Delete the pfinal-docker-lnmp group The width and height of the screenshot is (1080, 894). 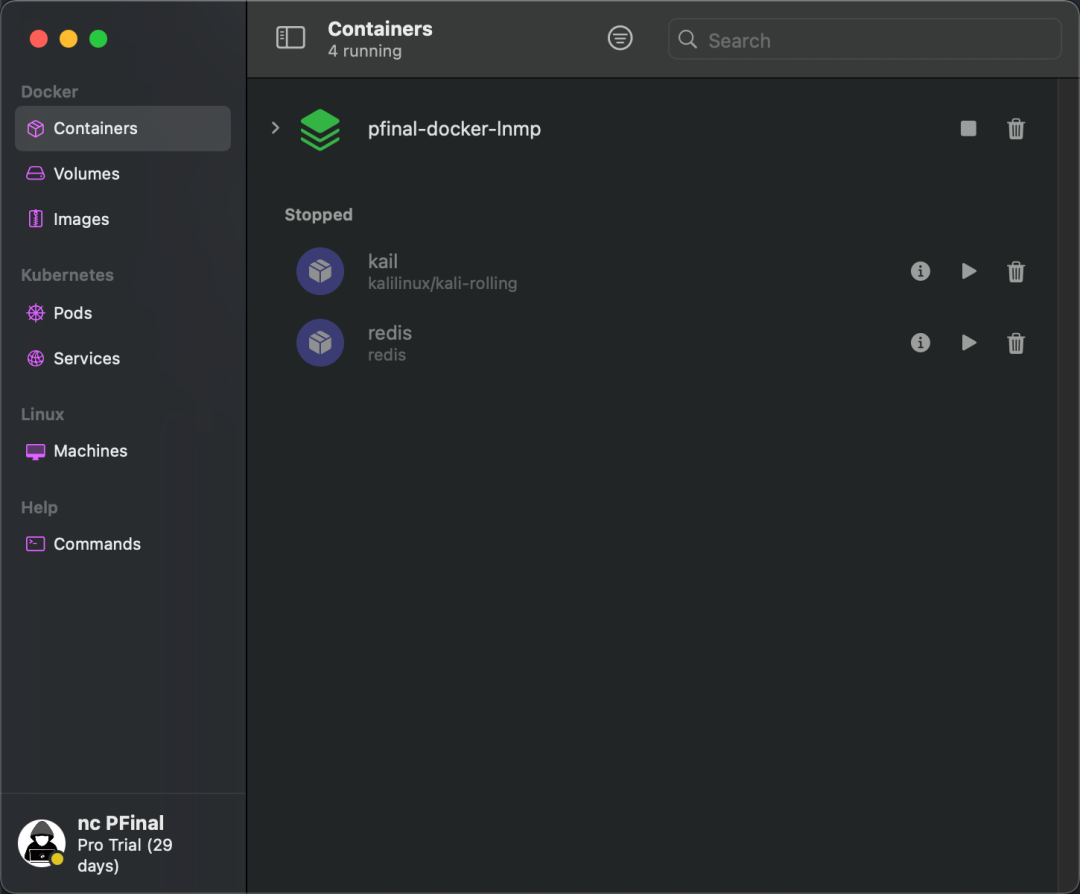point(1016,129)
